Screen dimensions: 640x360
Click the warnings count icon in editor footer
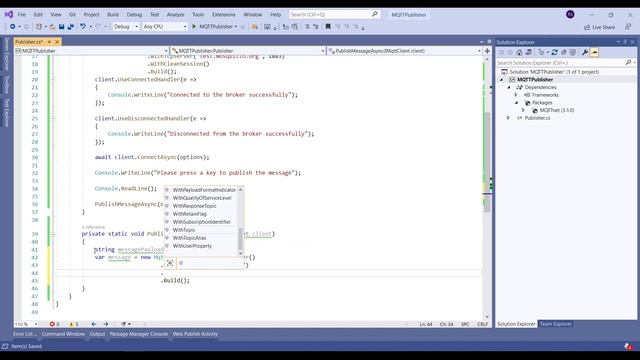(71, 324)
